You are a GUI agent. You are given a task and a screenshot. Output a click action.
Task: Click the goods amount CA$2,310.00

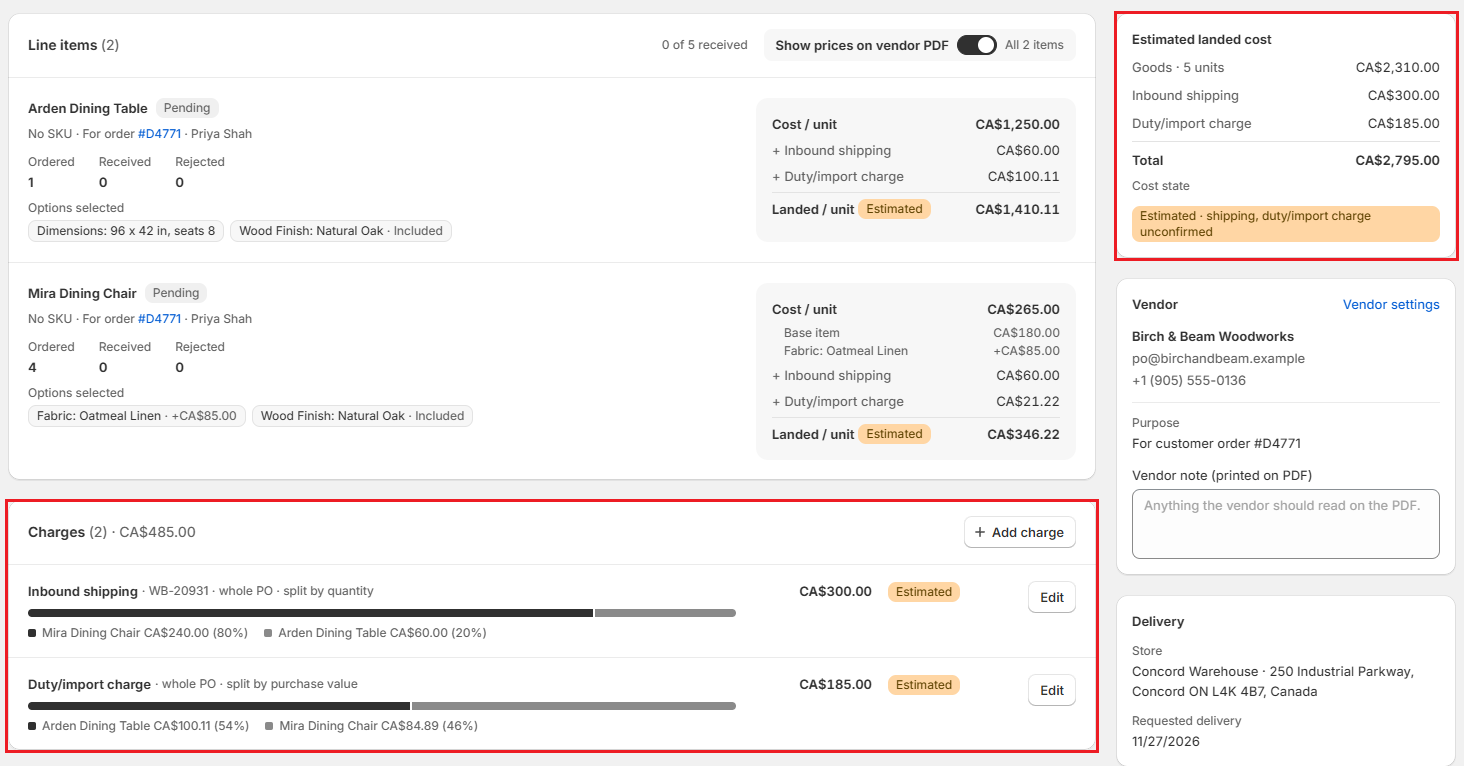coord(1398,68)
